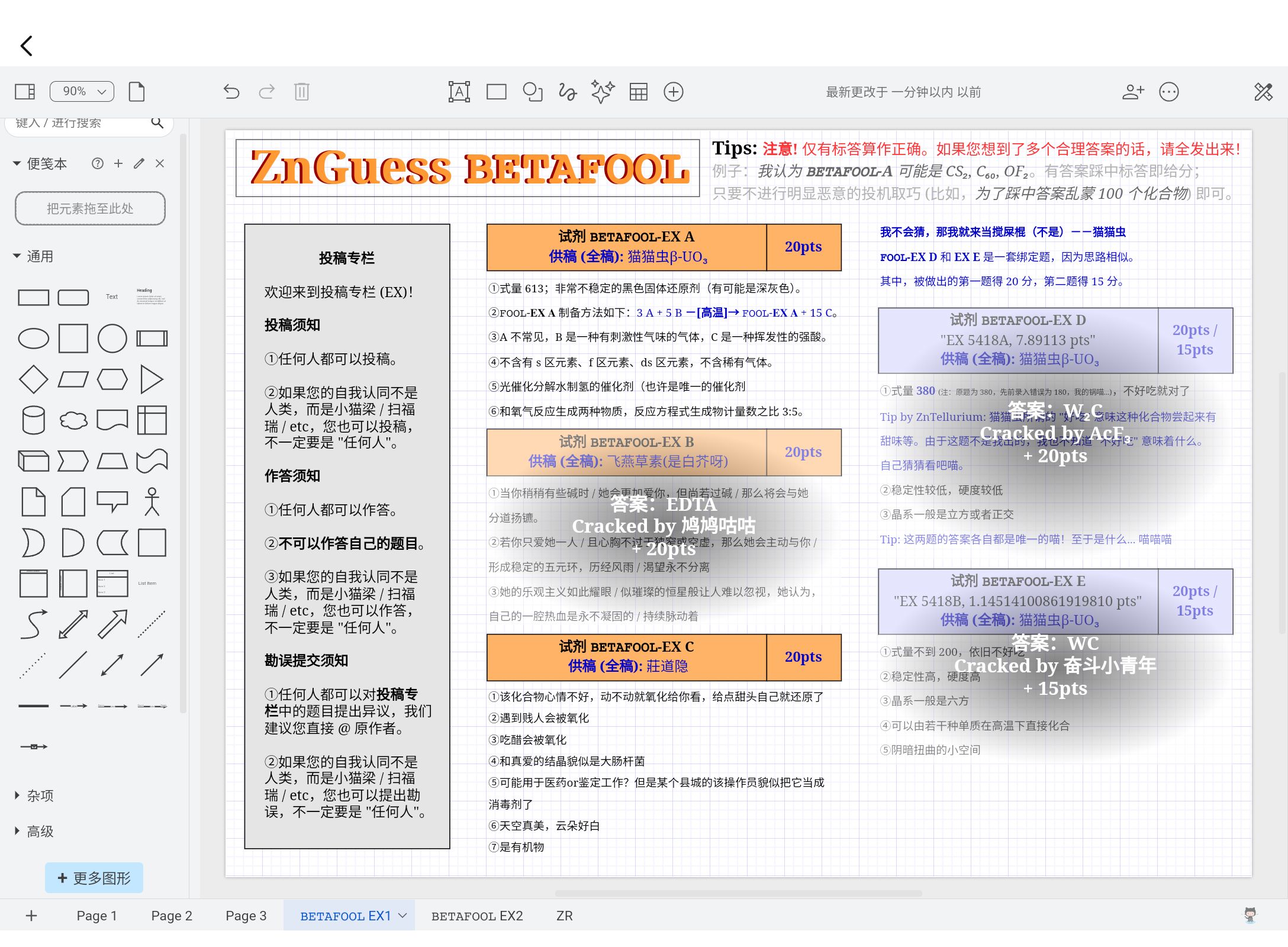Select the text insert tool
The image size is (1288, 947).
(459, 92)
